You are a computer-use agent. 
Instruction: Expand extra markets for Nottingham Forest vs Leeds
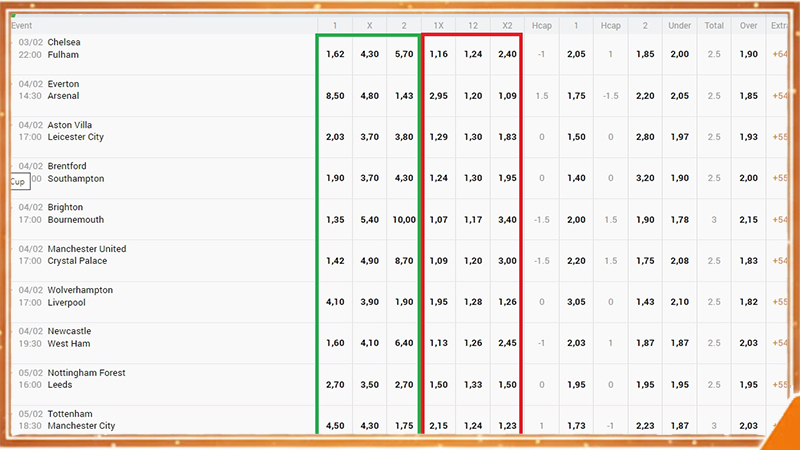click(x=781, y=384)
